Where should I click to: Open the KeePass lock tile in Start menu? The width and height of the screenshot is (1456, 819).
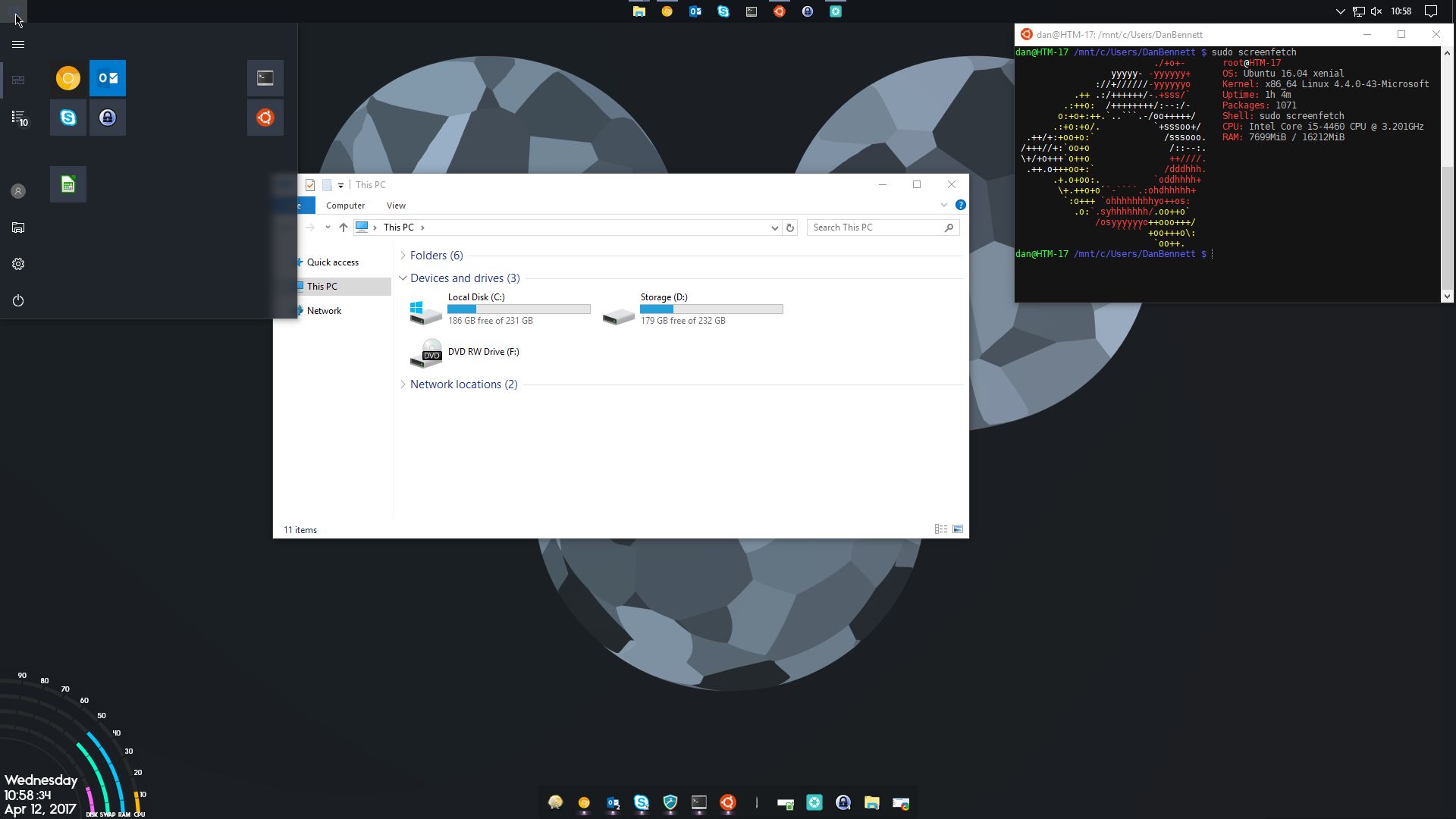[108, 118]
